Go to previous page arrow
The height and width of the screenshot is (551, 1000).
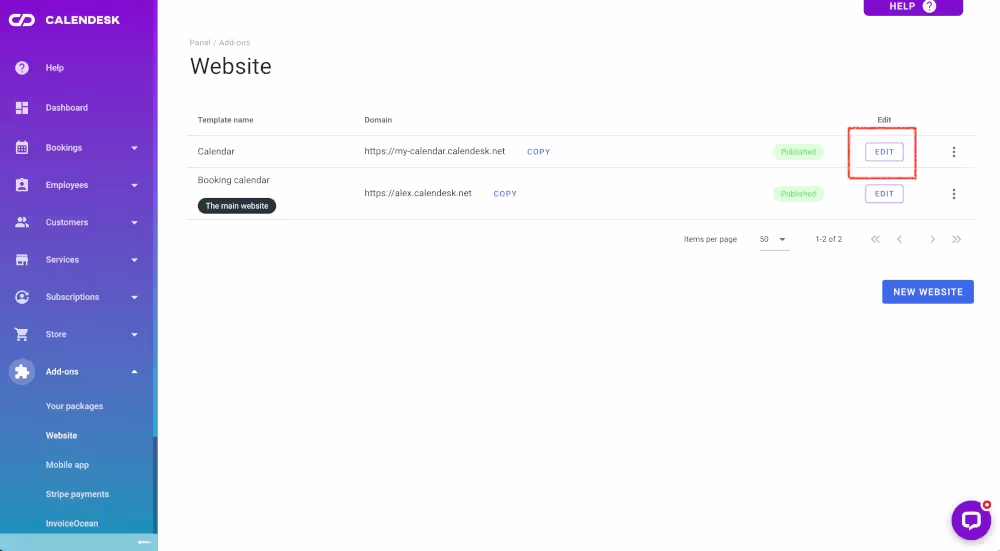point(899,239)
